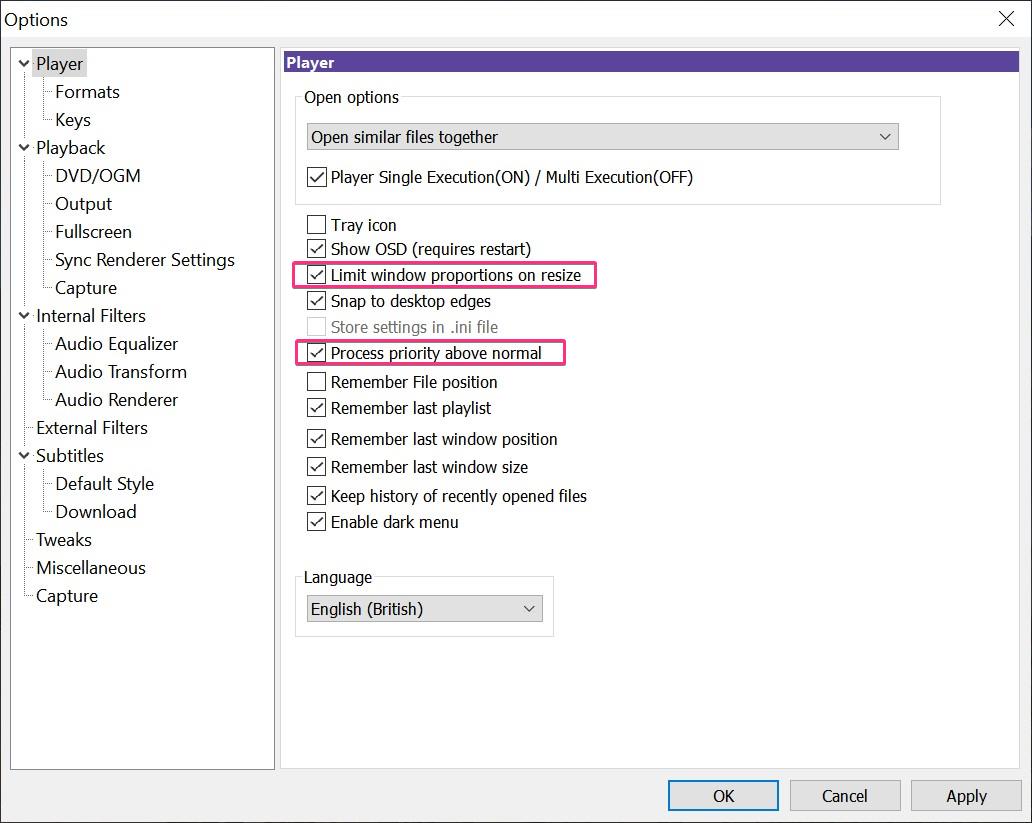Apply the changed settings
This screenshot has height=823, width=1032.
point(964,795)
